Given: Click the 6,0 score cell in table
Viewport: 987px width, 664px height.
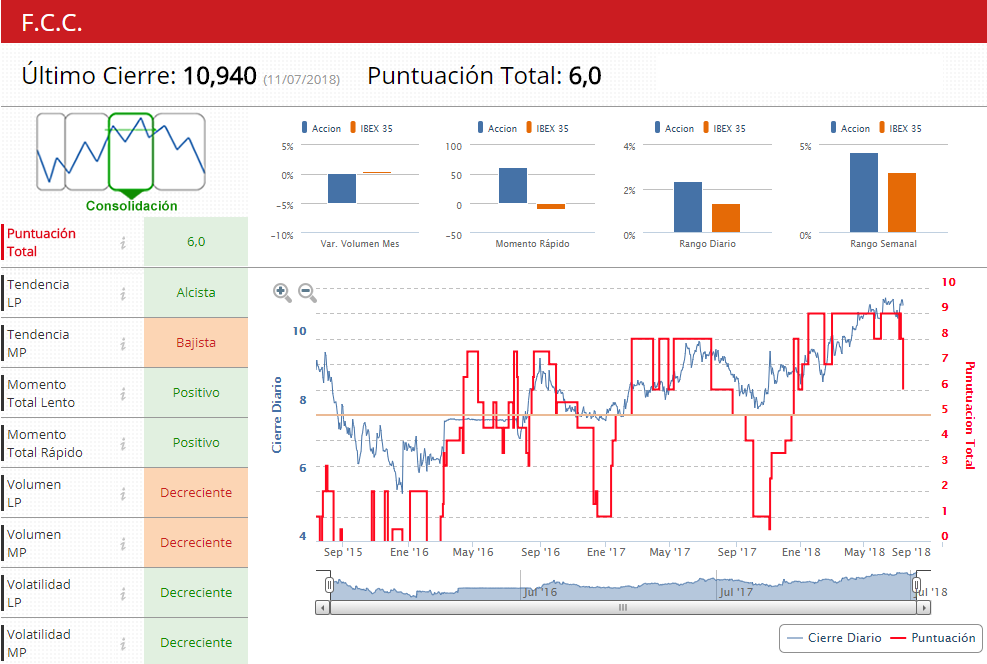Looking at the screenshot, I should point(196,242).
